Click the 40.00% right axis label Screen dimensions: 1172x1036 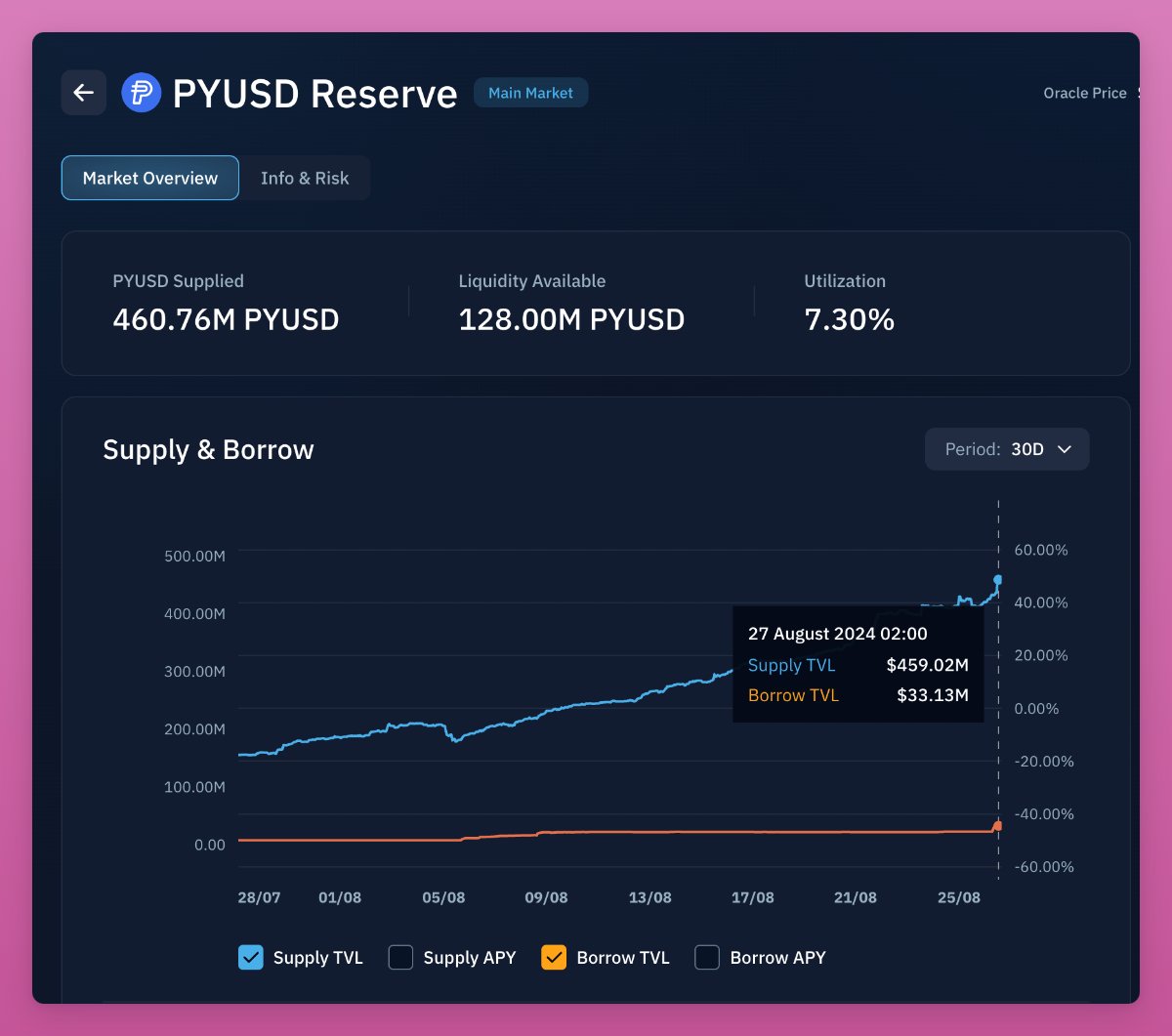coord(1041,602)
